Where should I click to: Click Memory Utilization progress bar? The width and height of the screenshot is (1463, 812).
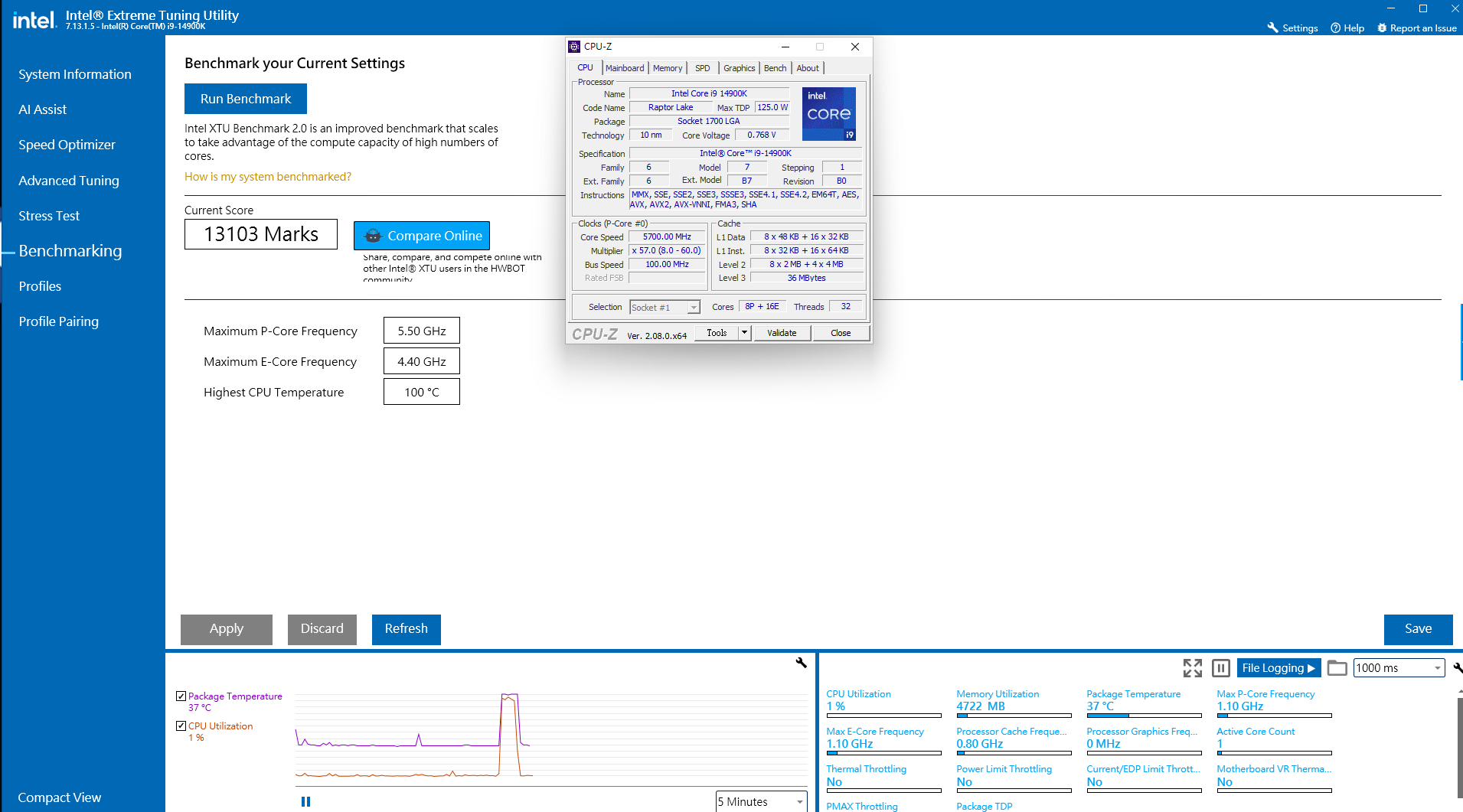point(1014,716)
